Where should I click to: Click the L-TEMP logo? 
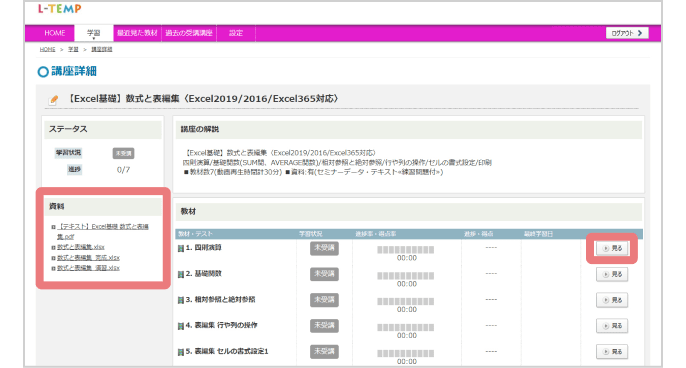60,9
